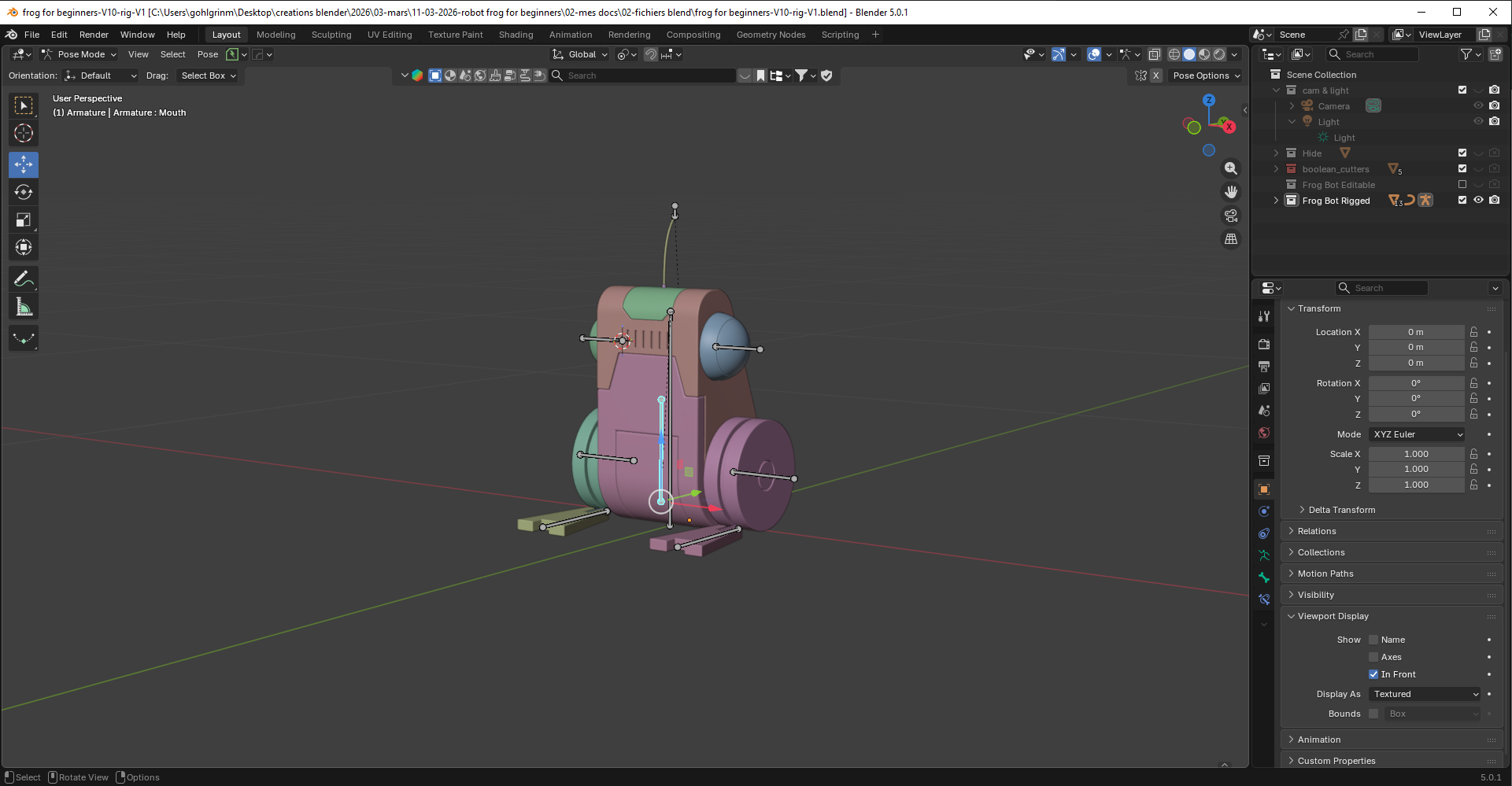
Task: Switch to perspective/orthographic grid icon
Action: point(1231,239)
